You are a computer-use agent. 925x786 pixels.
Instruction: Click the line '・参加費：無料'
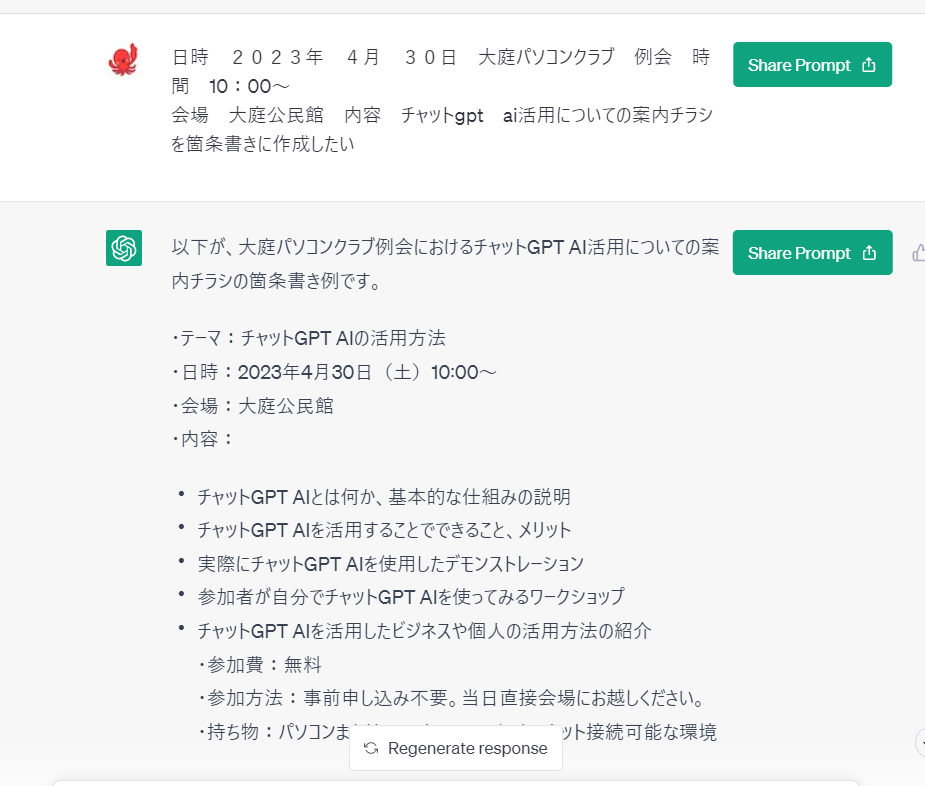click(x=260, y=665)
